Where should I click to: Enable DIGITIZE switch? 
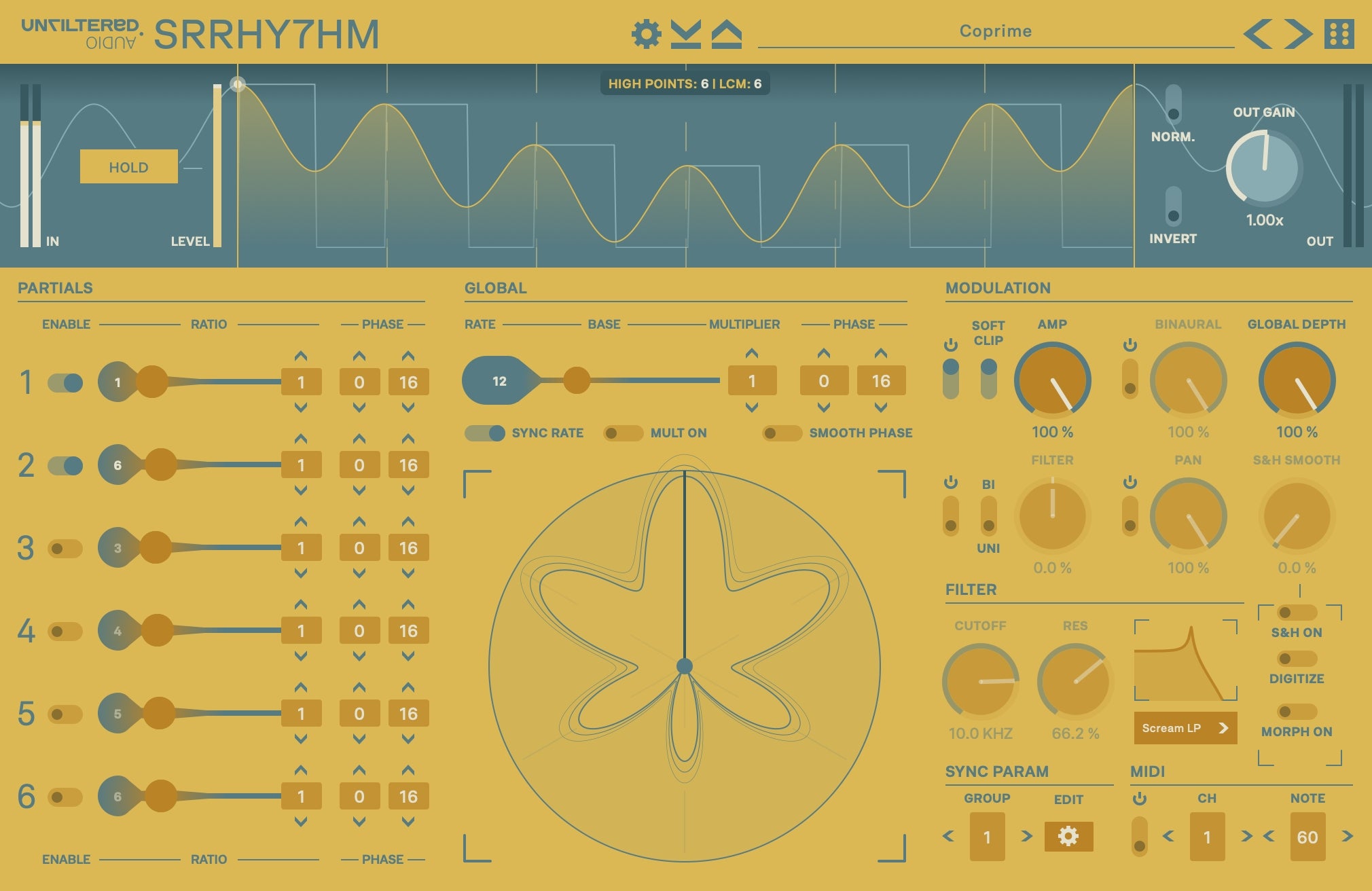(1297, 659)
